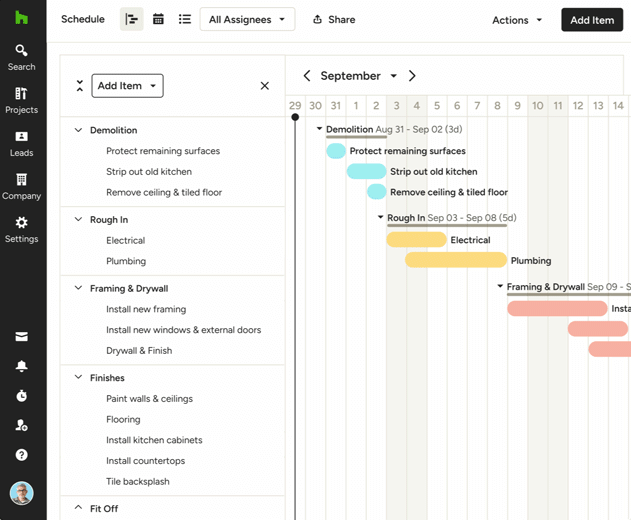Open the Actions menu

tap(517, 20)
